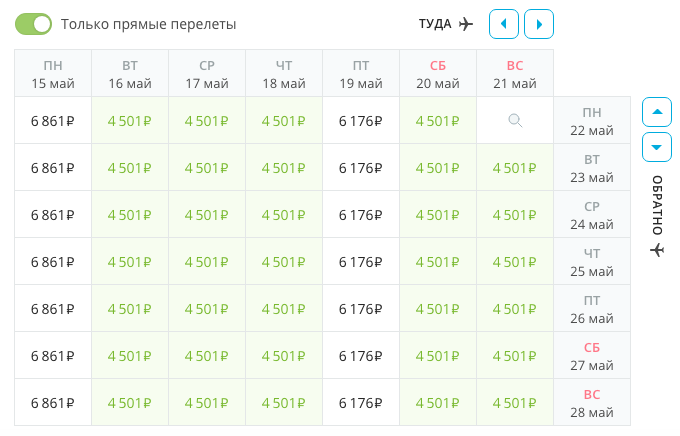Click next departure dates arrow
Viewport: 680px width, 436px height.
point(539,23)
